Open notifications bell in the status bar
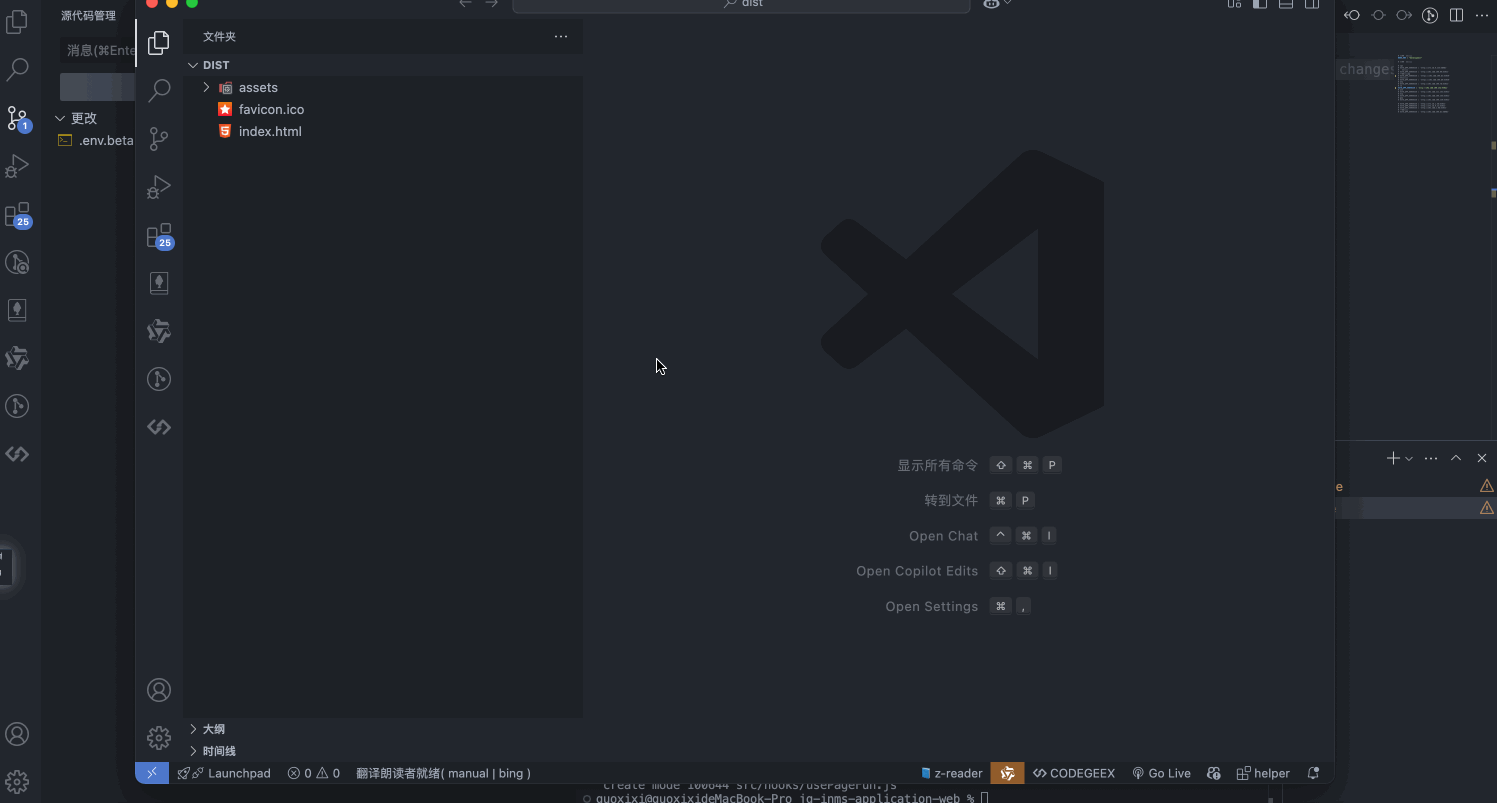This screenshot has height=803, width=1497. 1314,773
